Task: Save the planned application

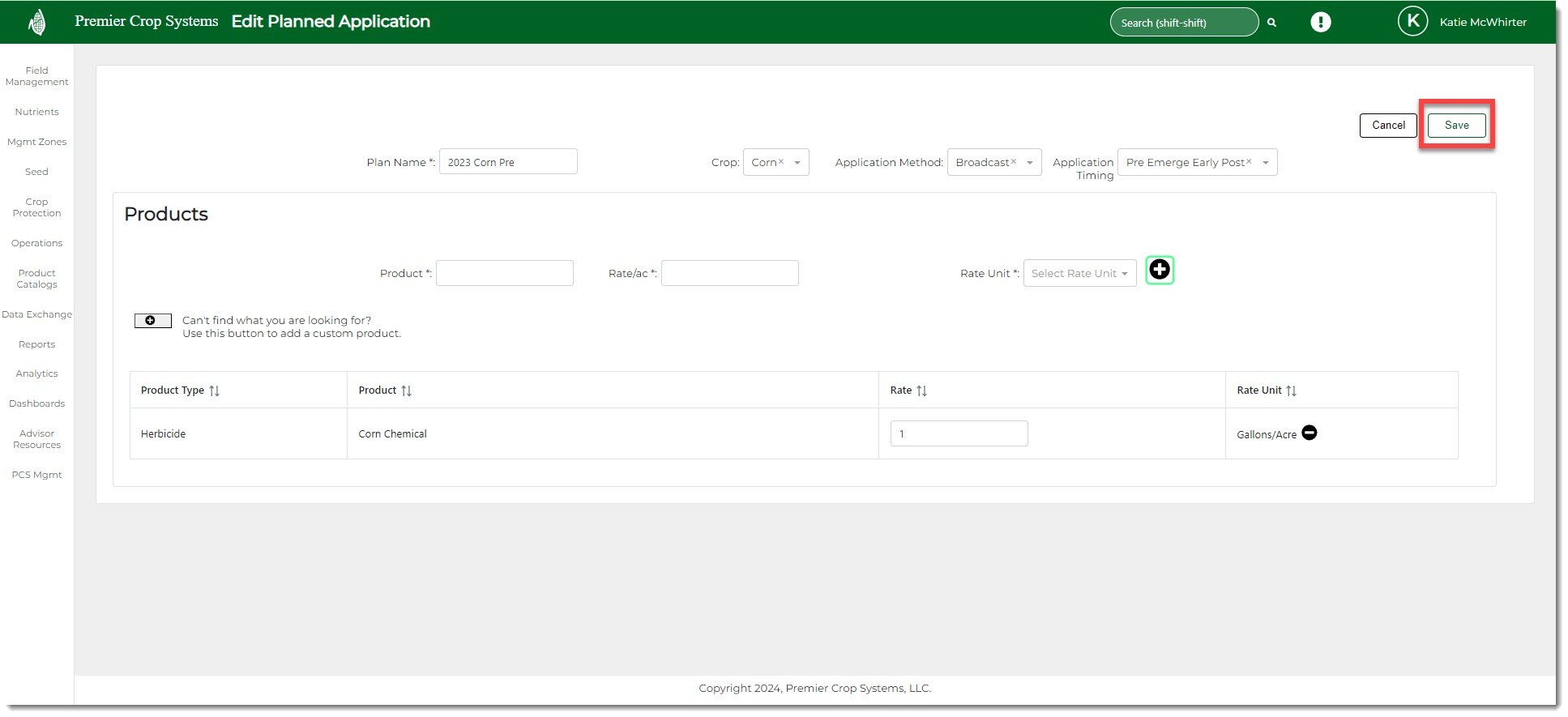Action: click(1455, 126)
